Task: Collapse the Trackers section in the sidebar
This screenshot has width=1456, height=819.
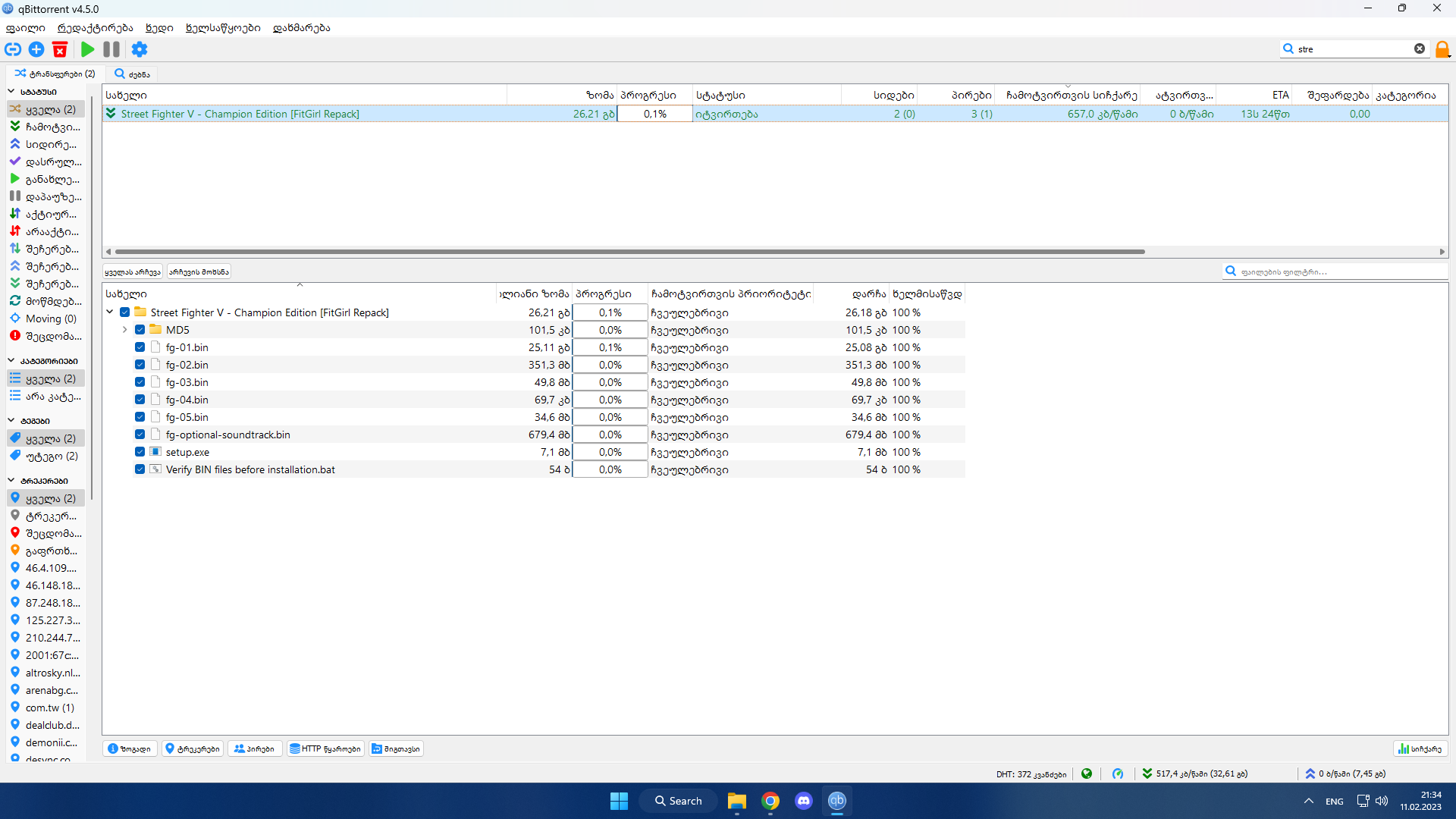Action: (x=11, y=480)
